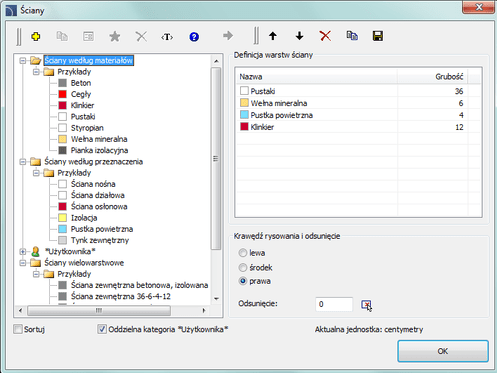Select the prawa radio button
Image resolution: width=497 pixels, height=373 pixels.
(x=243, y=281)
